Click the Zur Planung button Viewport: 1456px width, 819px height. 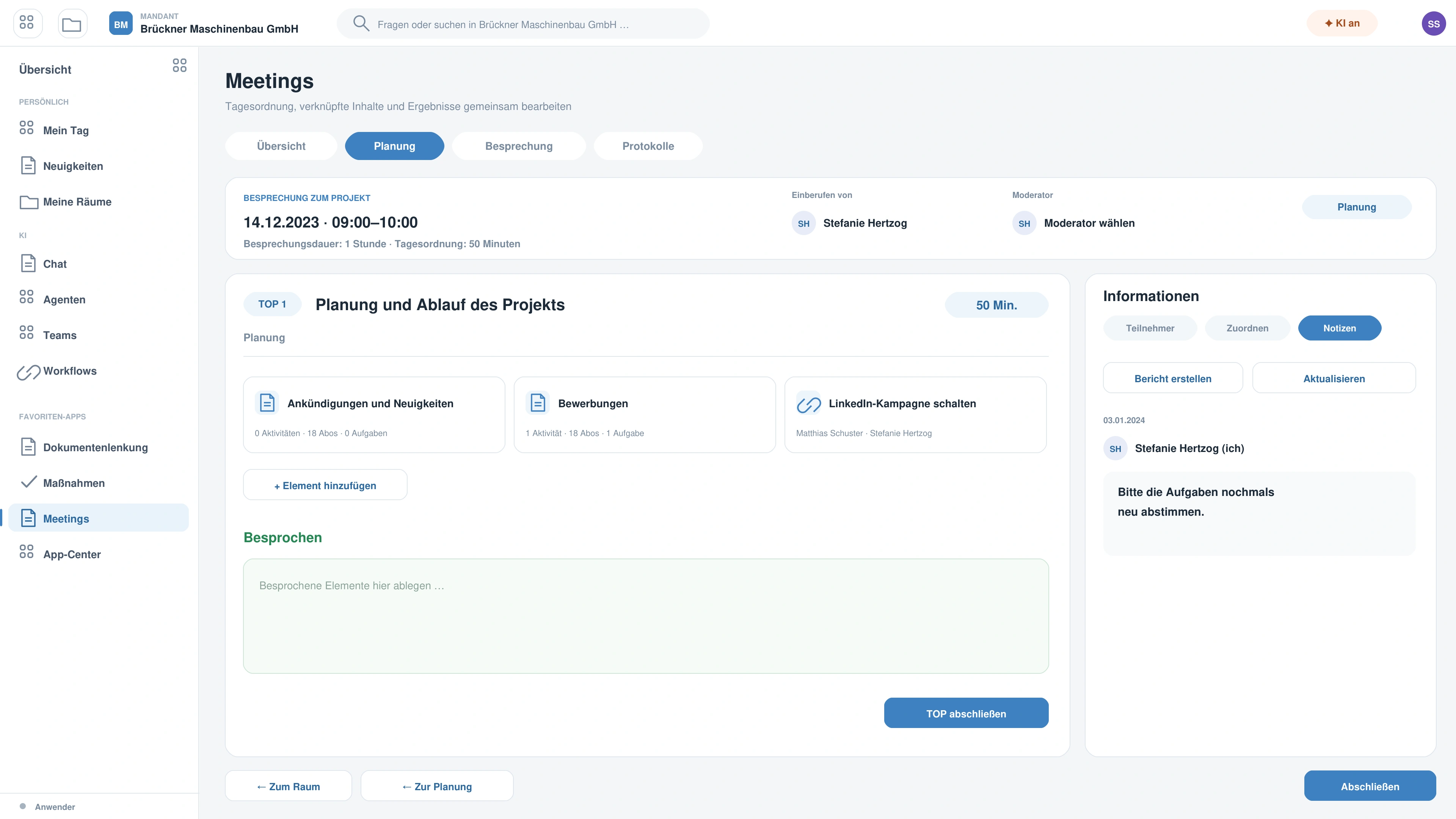click(x=437, y=786)
